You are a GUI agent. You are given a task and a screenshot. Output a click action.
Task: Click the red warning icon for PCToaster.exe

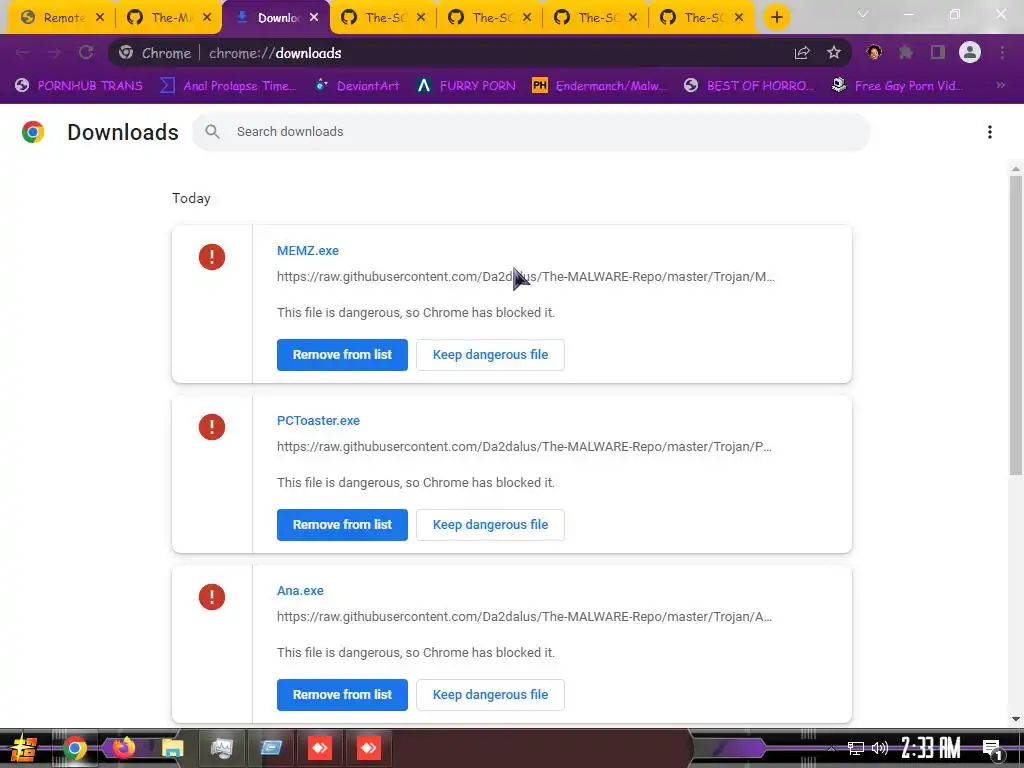(212, 427)
